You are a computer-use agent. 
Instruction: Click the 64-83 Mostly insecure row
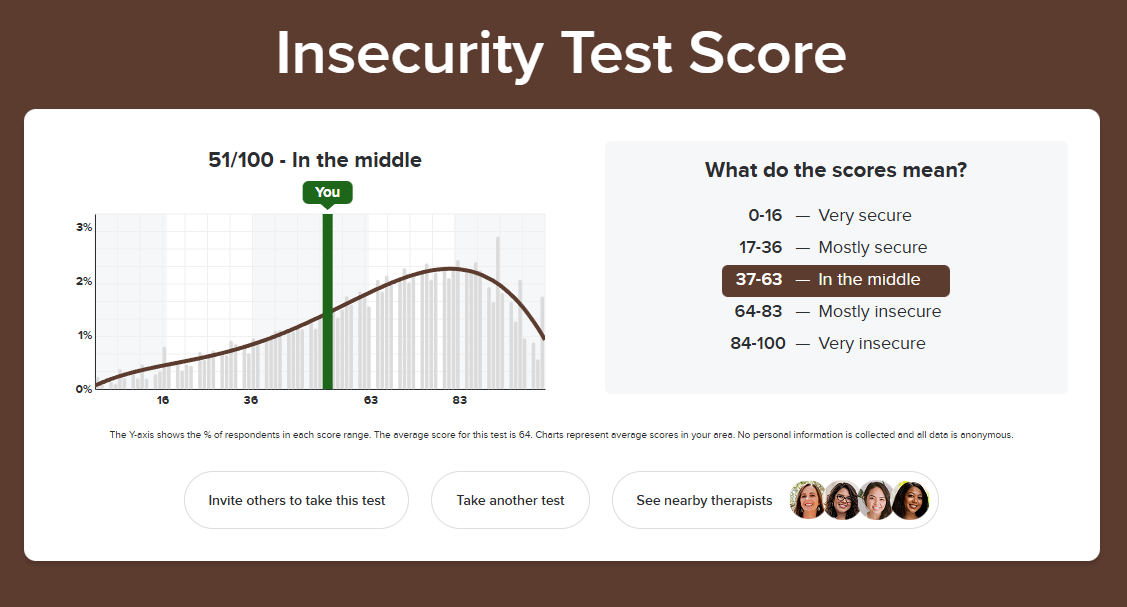836,312
